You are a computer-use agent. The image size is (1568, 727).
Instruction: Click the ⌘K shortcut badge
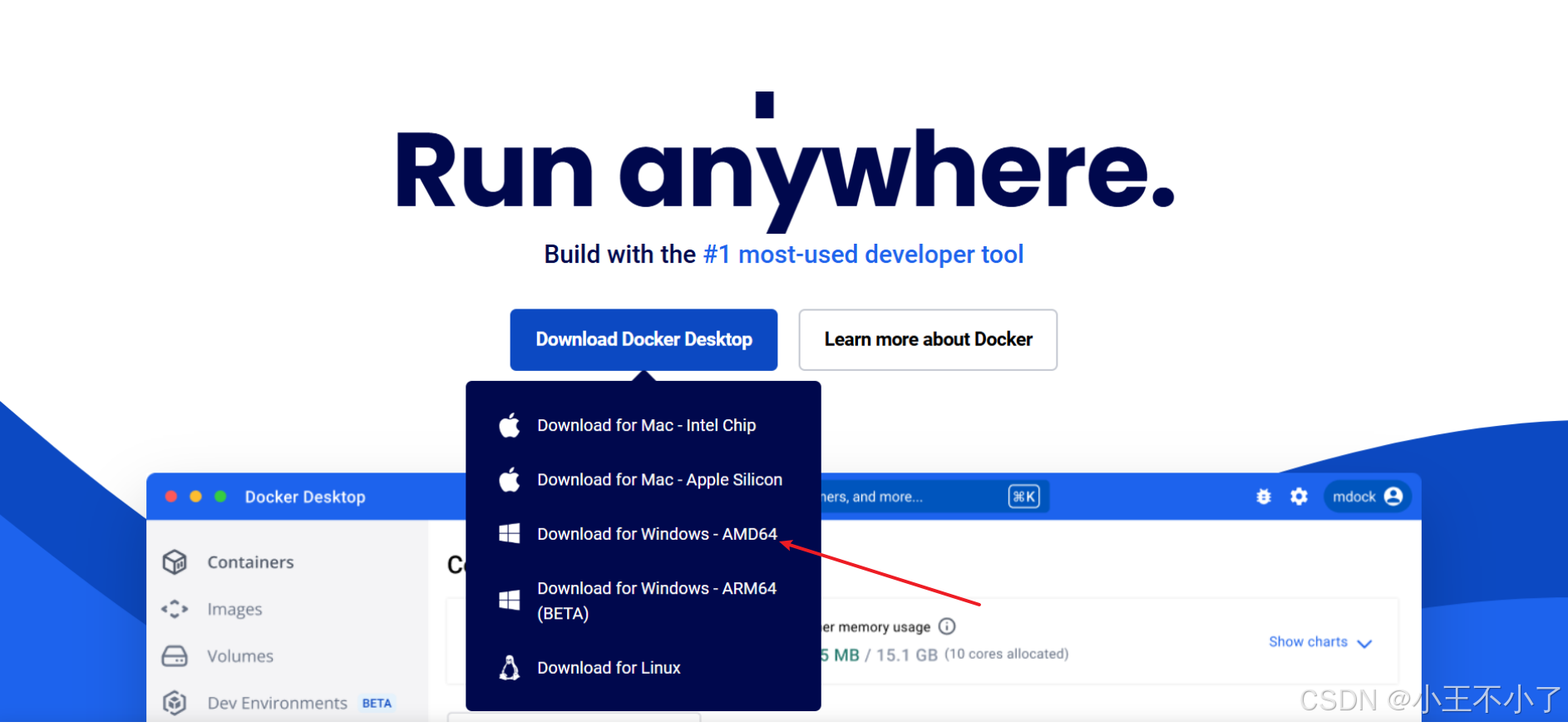[1024, 497]
